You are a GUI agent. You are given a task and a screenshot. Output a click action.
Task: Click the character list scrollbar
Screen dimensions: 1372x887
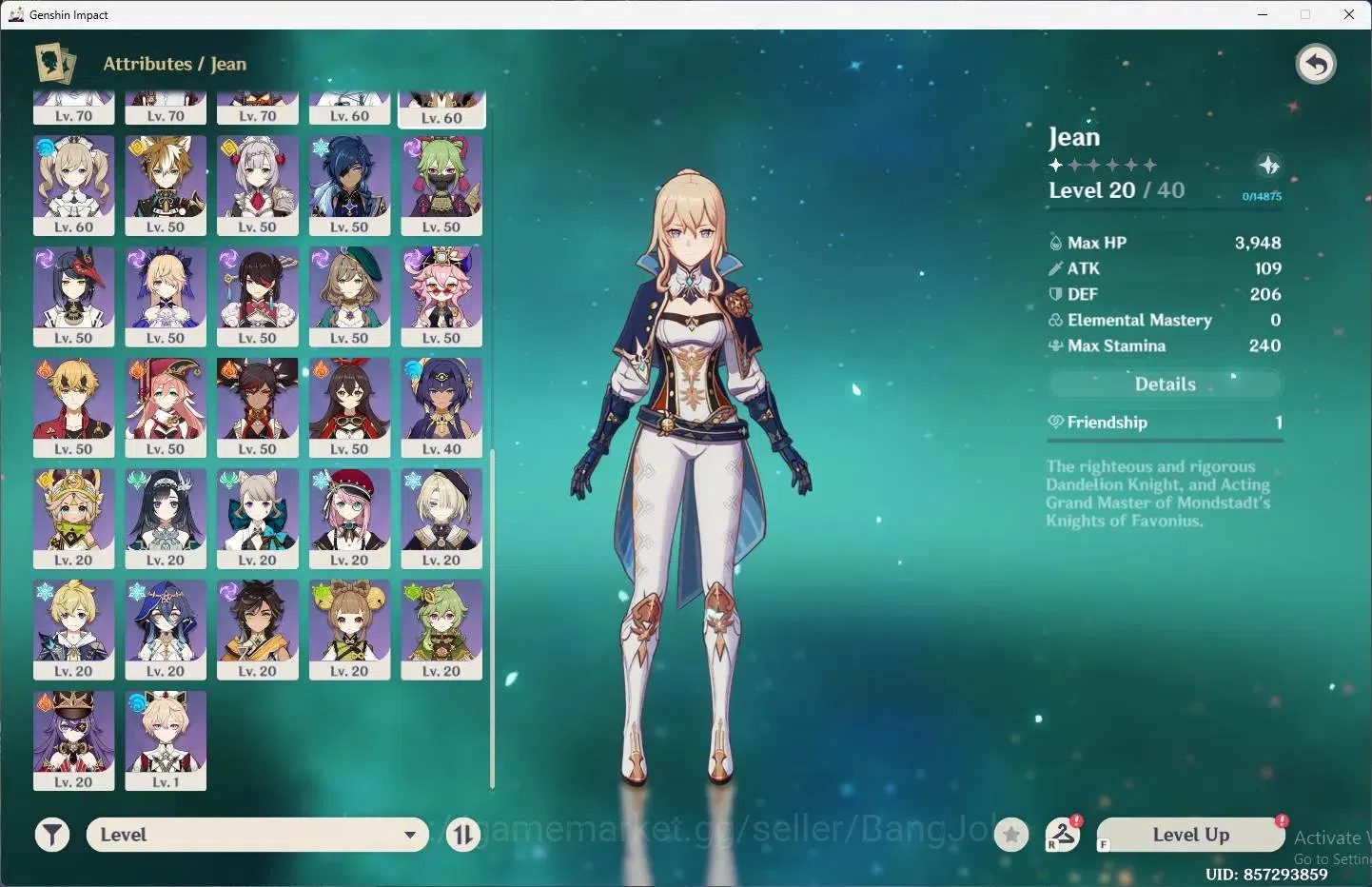492,619
